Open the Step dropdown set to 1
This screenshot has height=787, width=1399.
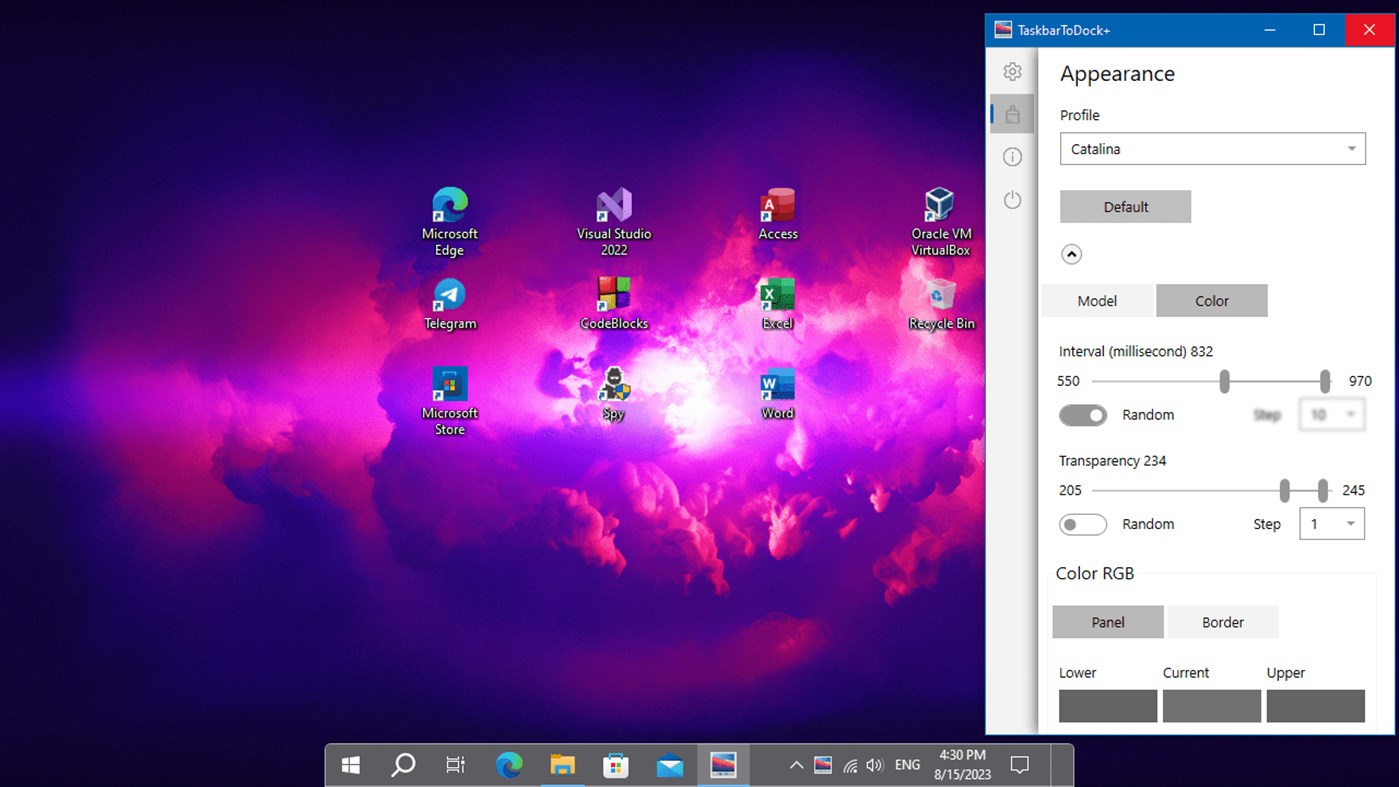coord(1331,523)
